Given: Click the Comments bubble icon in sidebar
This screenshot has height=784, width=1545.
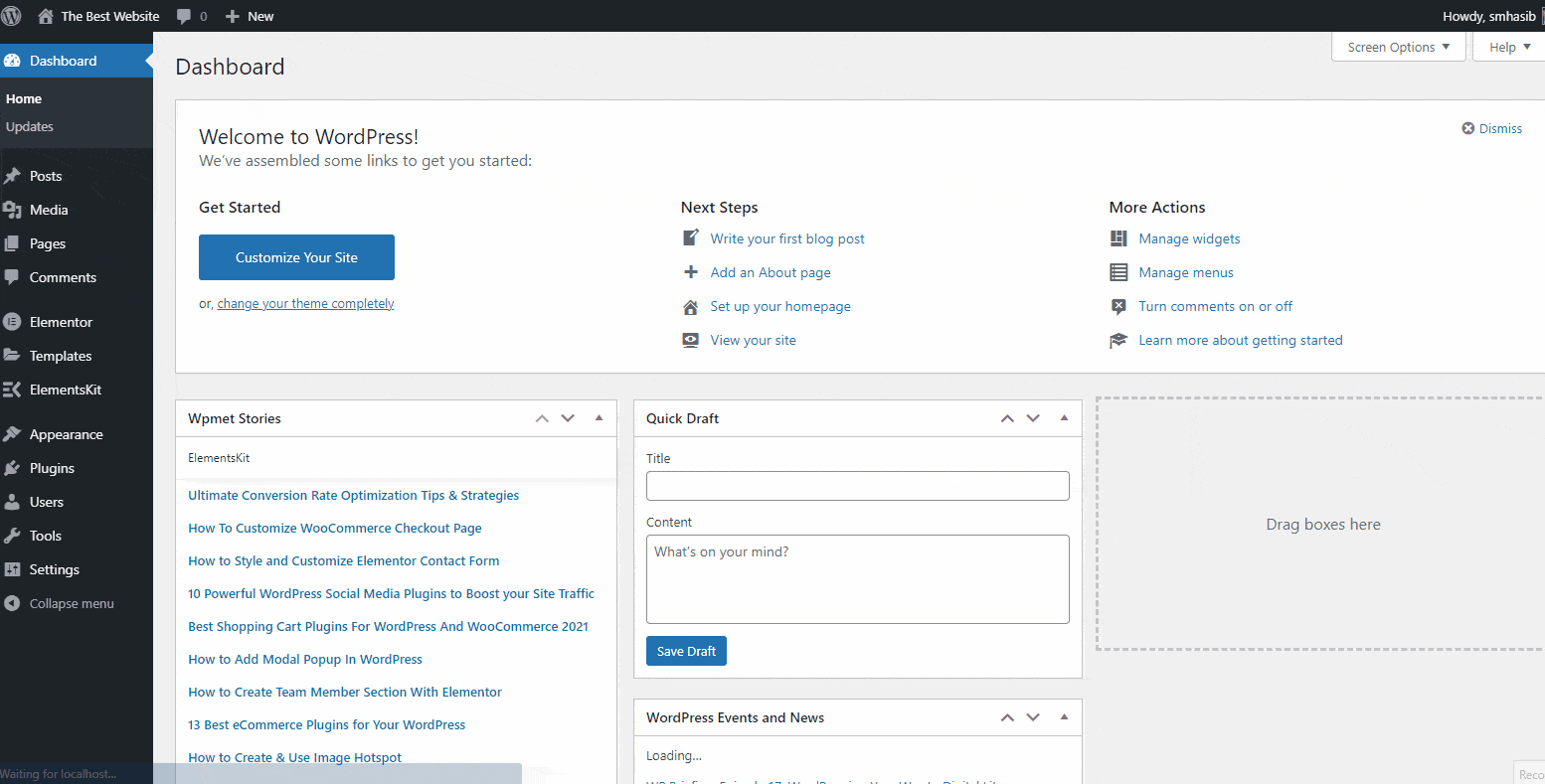Looking at the screenshot, I should [x=12, y=277].
